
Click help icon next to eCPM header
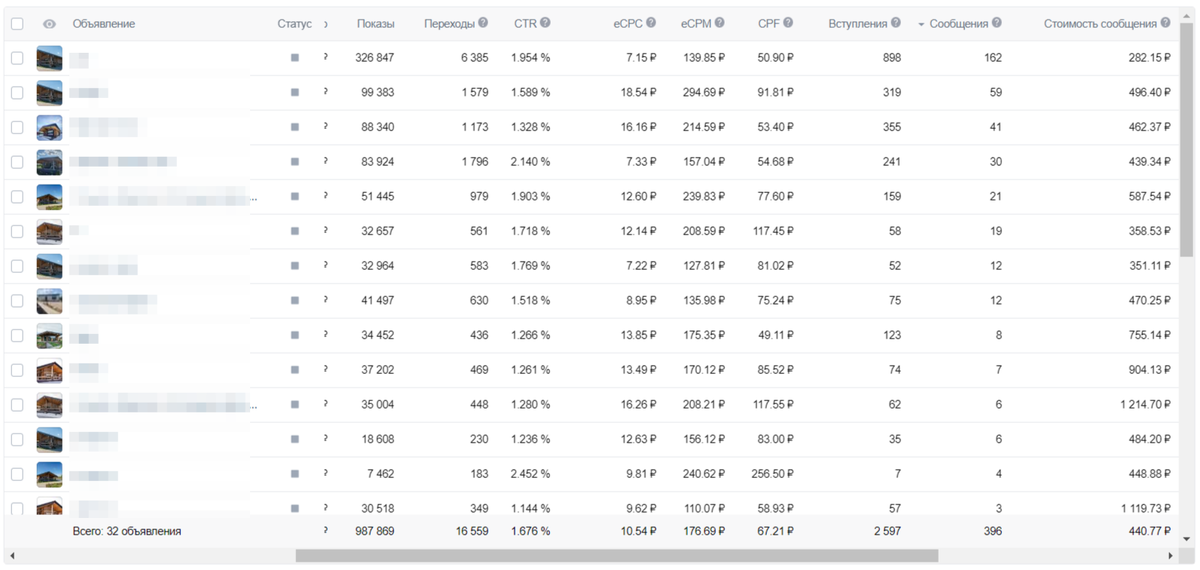point(720,23)
